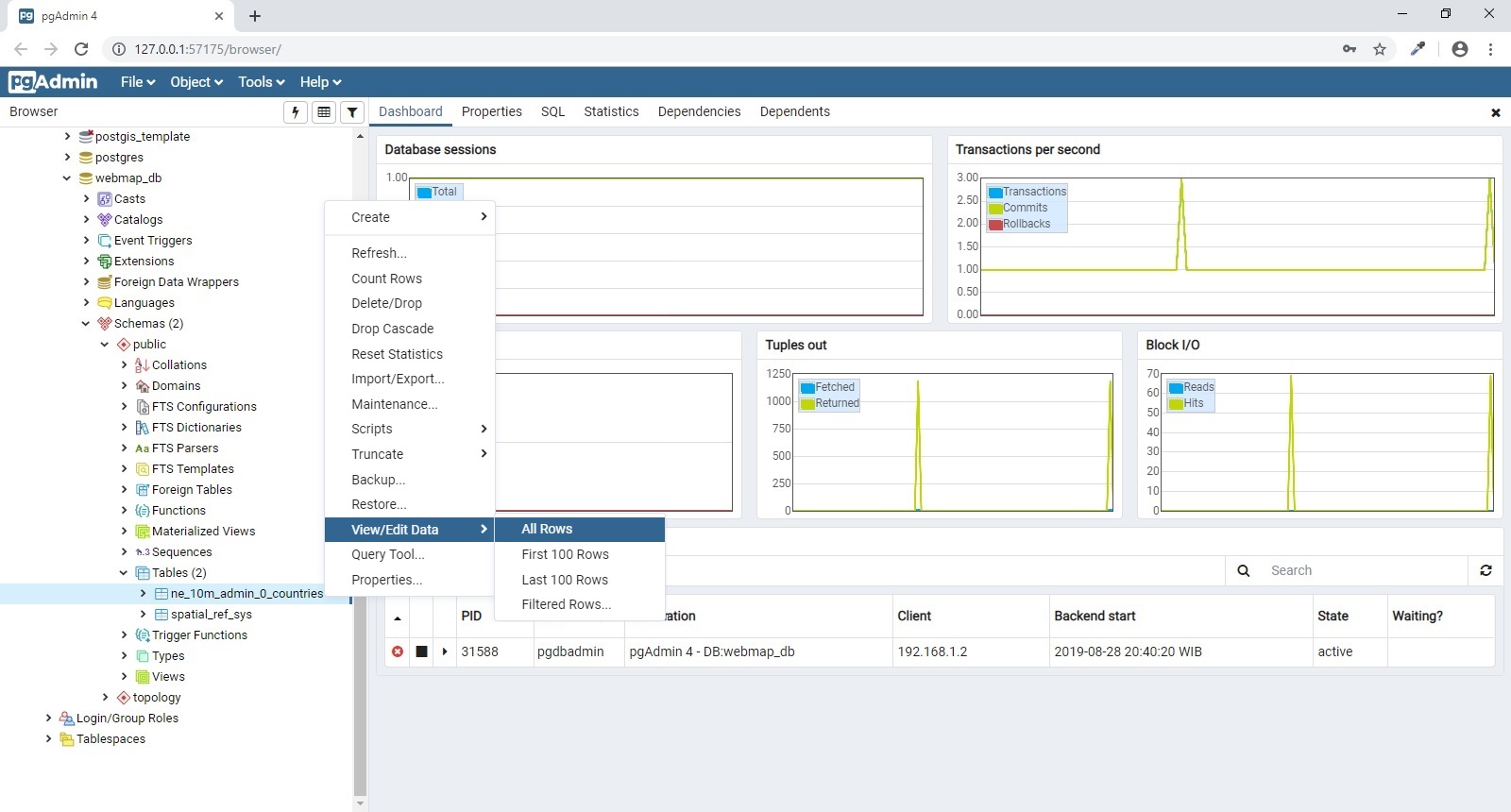Viewport: 1511px width, 812px height.
Task: Choose First 100 Rows in submenu
Action: [x=580, y=555]
